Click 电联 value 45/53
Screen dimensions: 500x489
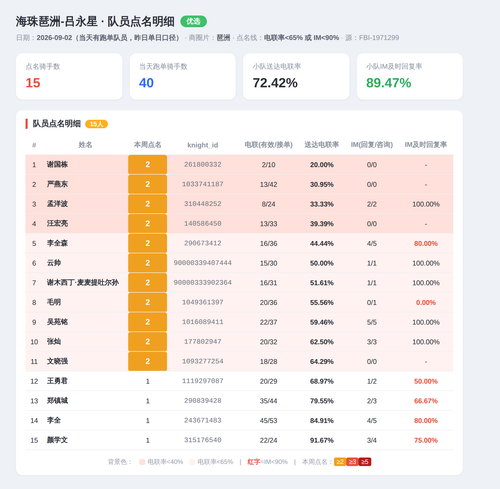point(268,420)
